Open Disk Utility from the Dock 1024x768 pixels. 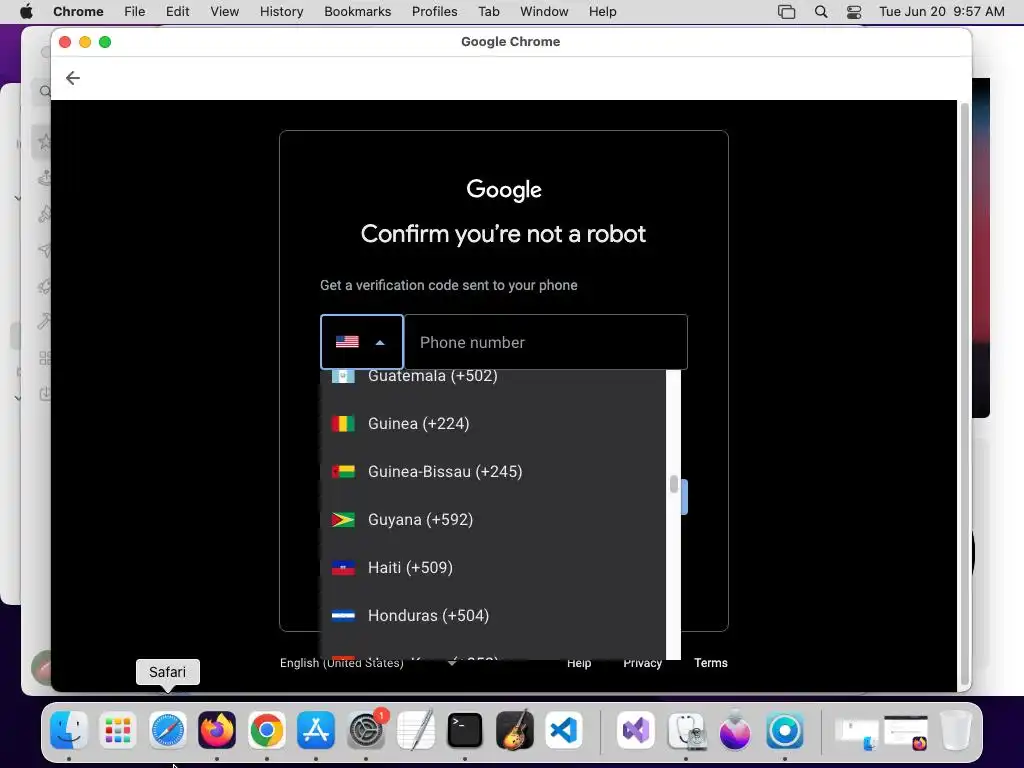point(686,730)
